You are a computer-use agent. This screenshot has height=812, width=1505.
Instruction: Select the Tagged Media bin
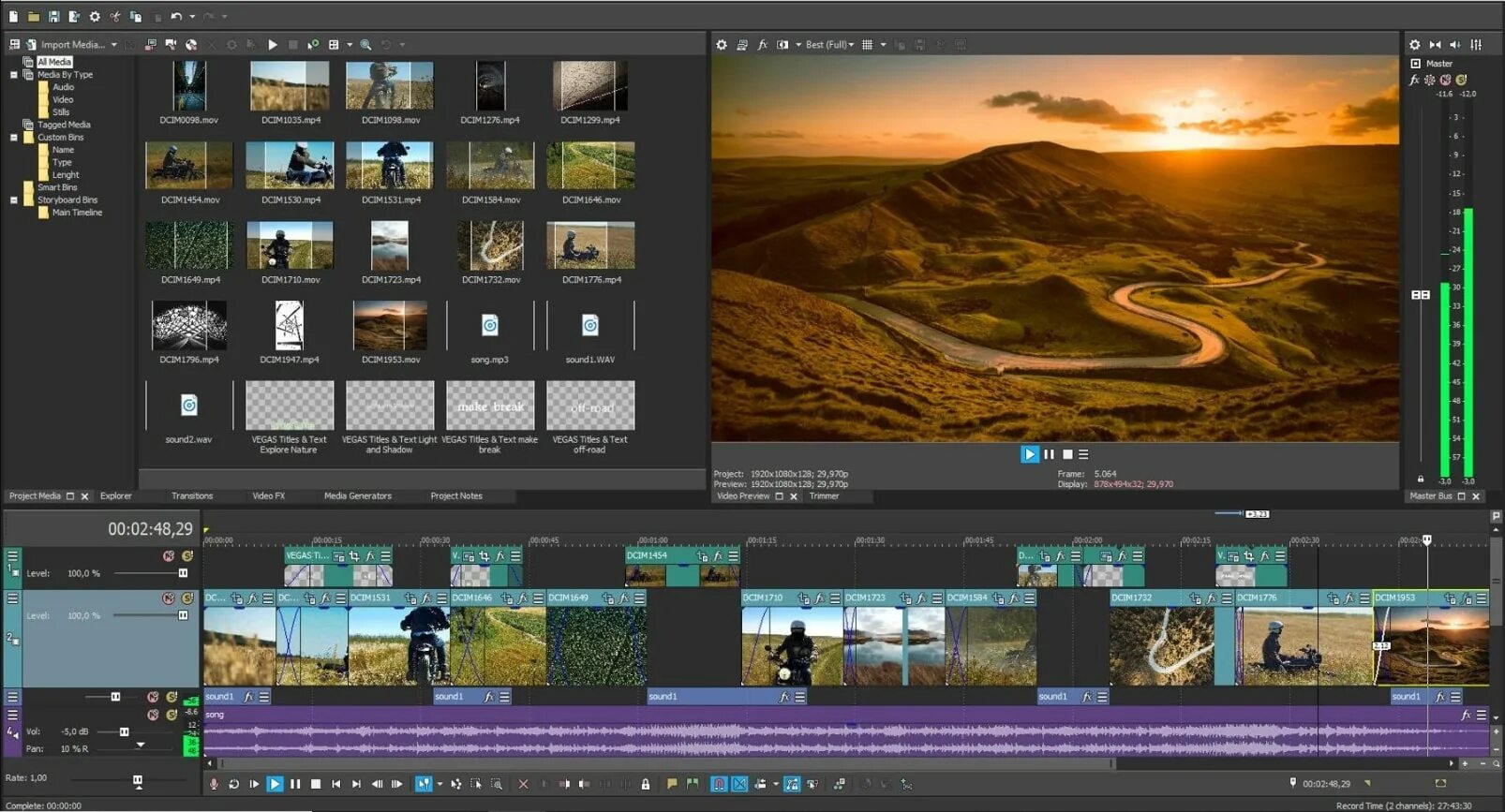coord(64,125)
